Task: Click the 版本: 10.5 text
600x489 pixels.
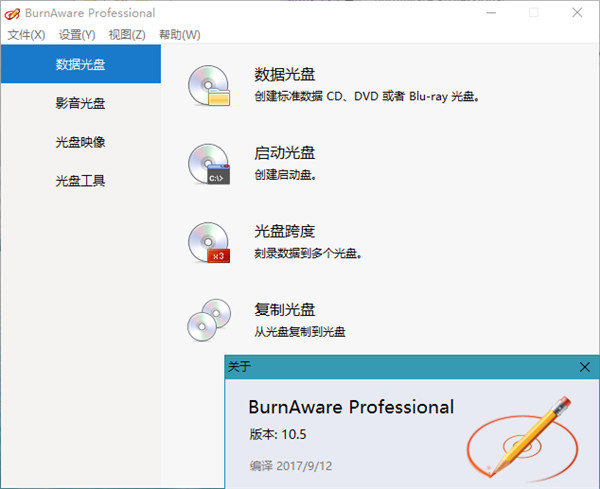Action: click(278, 434)
